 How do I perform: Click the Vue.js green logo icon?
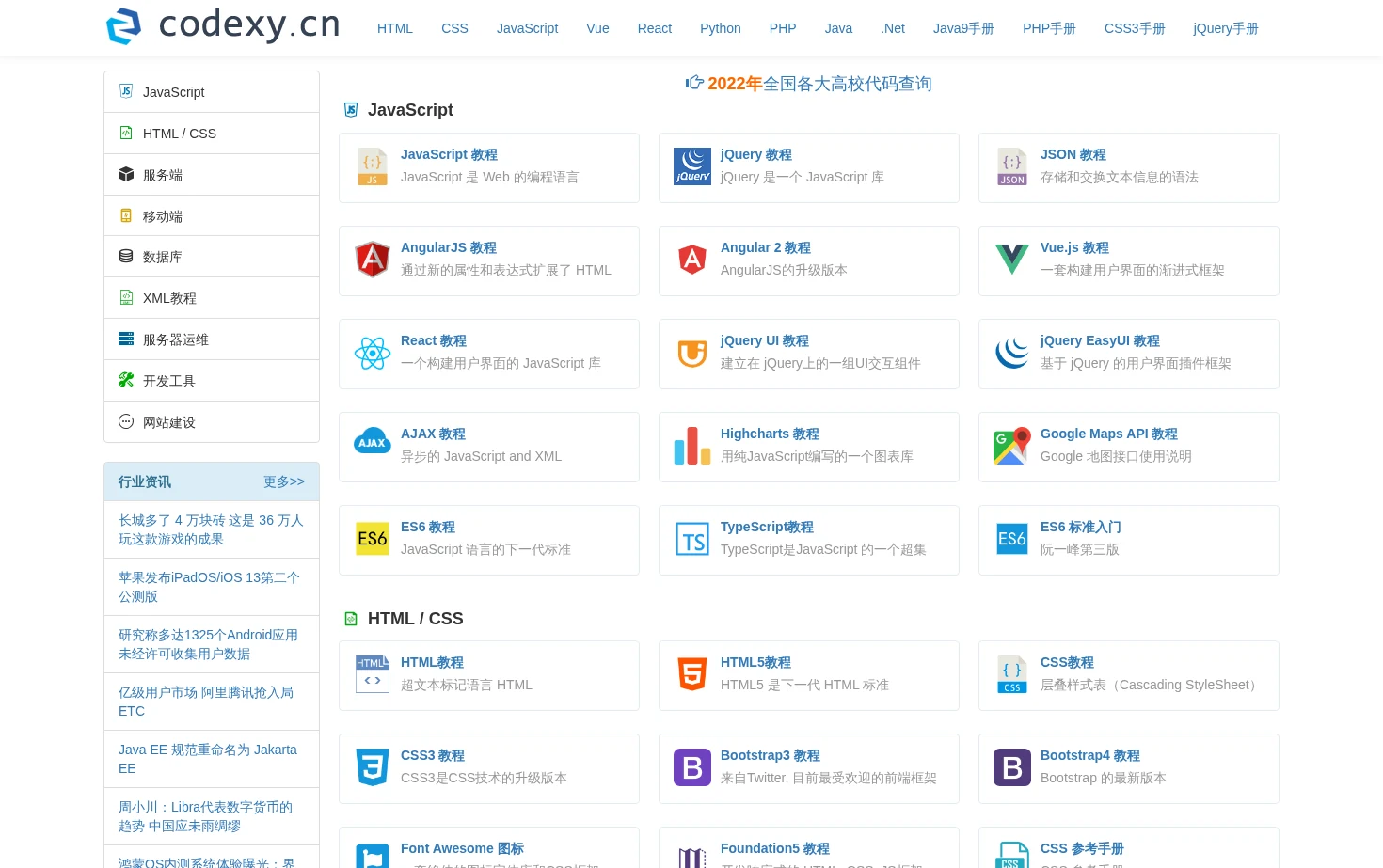(x=1012, y=260)
